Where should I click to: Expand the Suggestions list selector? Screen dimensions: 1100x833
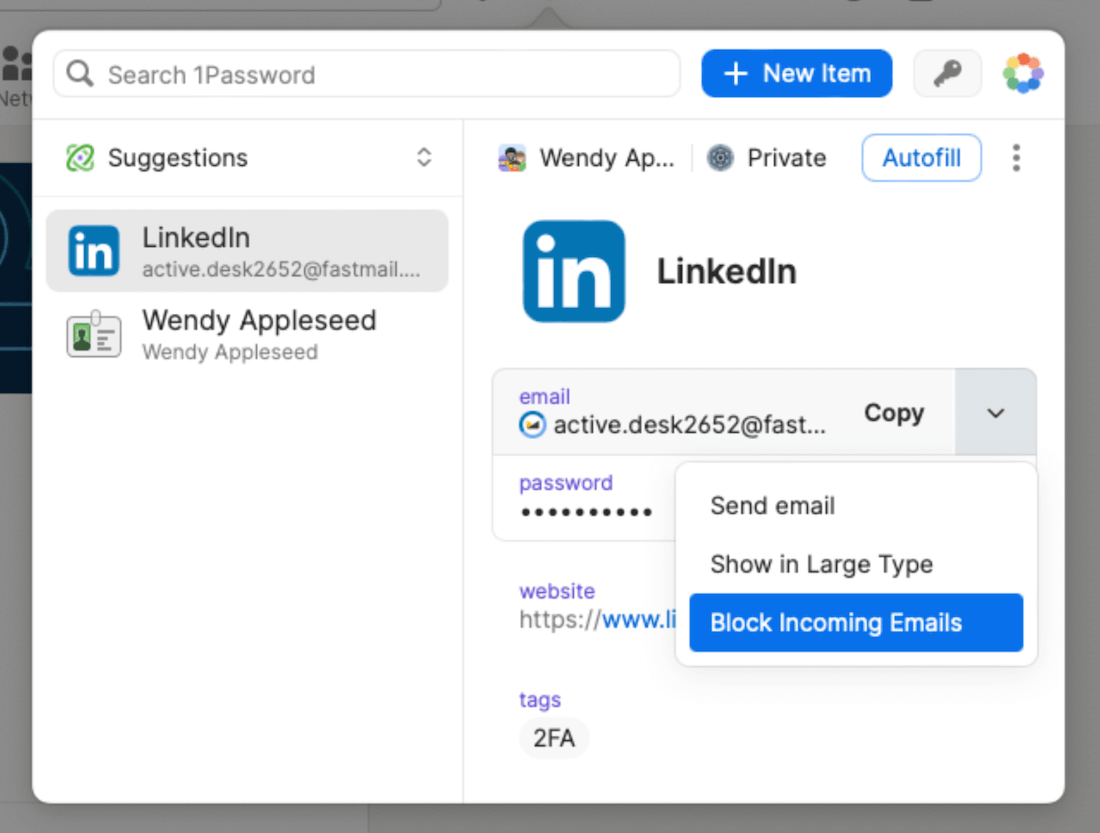[424, 158]
